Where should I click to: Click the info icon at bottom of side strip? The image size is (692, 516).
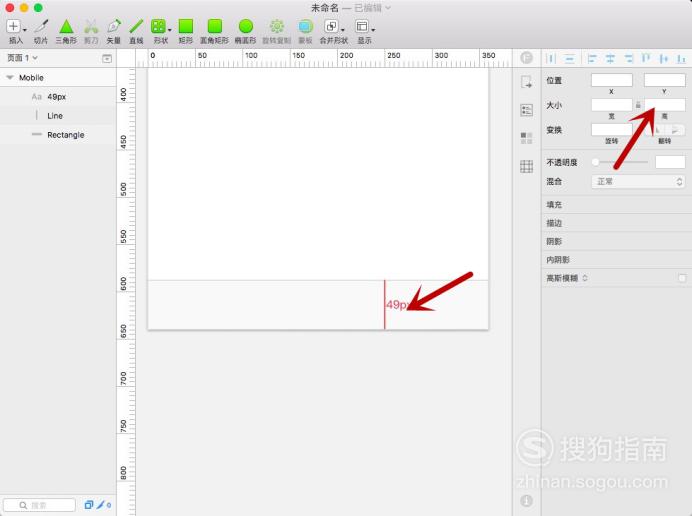tap(526, 501)
